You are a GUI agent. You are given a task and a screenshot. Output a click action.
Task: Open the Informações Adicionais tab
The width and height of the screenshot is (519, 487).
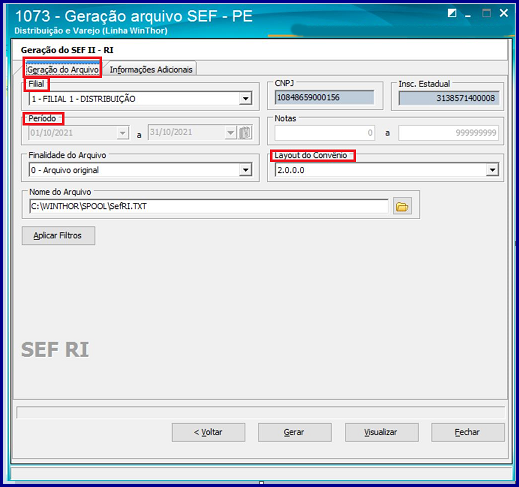click(151, 70)
